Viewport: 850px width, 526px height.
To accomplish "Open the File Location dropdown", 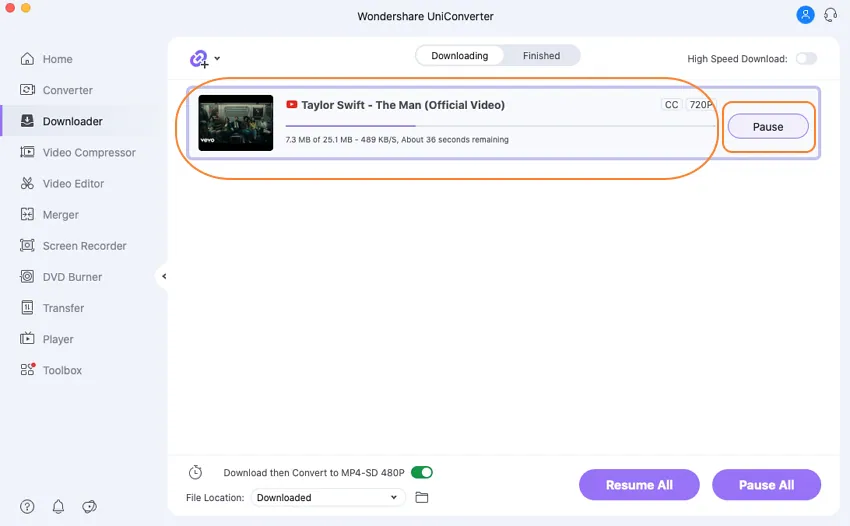I will point(328,497).
